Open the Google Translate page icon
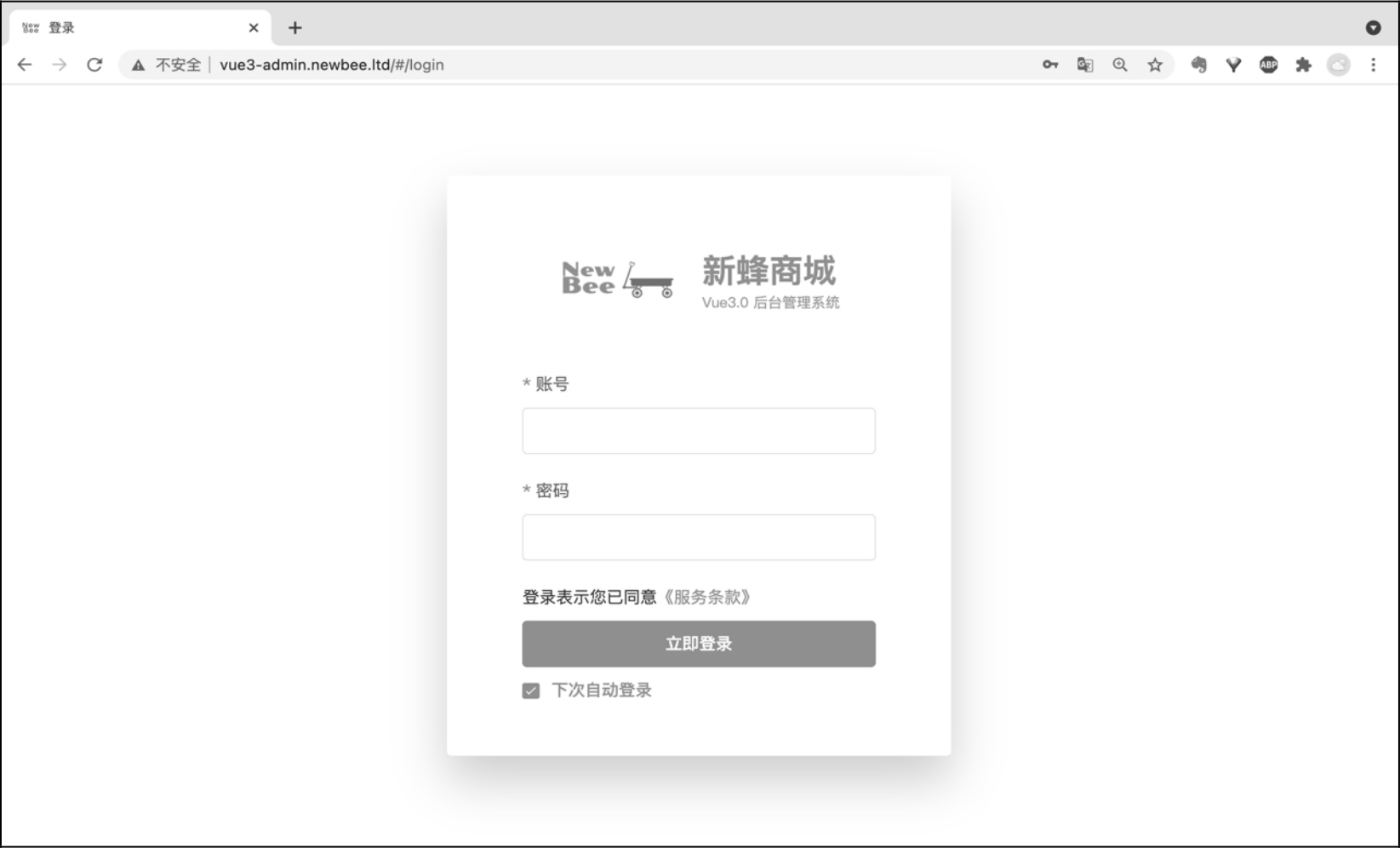Viewport: 1400px width, 848px height. pyautogui.click(x=1085, y=65)
